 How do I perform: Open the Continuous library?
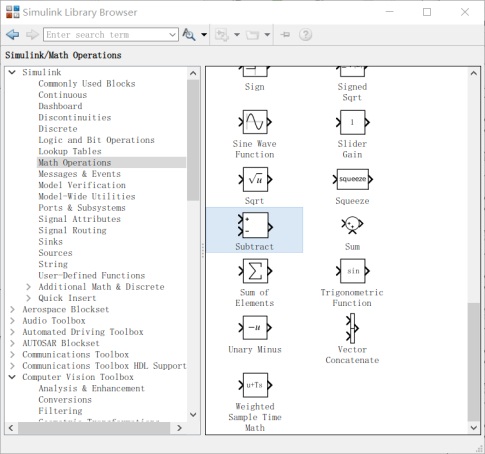tap(63, 95)
